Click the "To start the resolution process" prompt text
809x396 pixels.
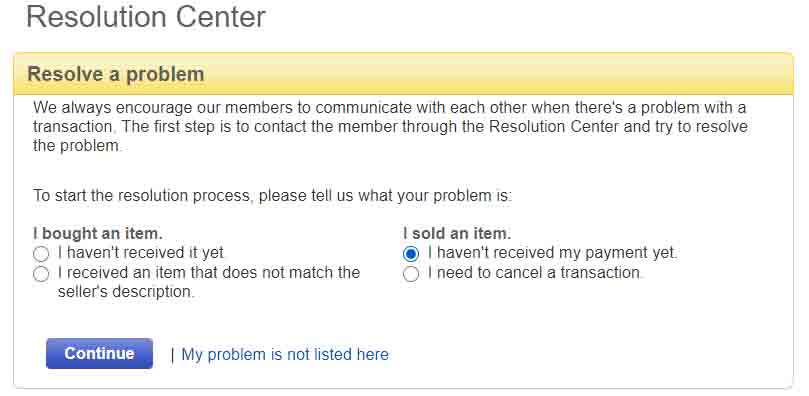tap(272, 196)
